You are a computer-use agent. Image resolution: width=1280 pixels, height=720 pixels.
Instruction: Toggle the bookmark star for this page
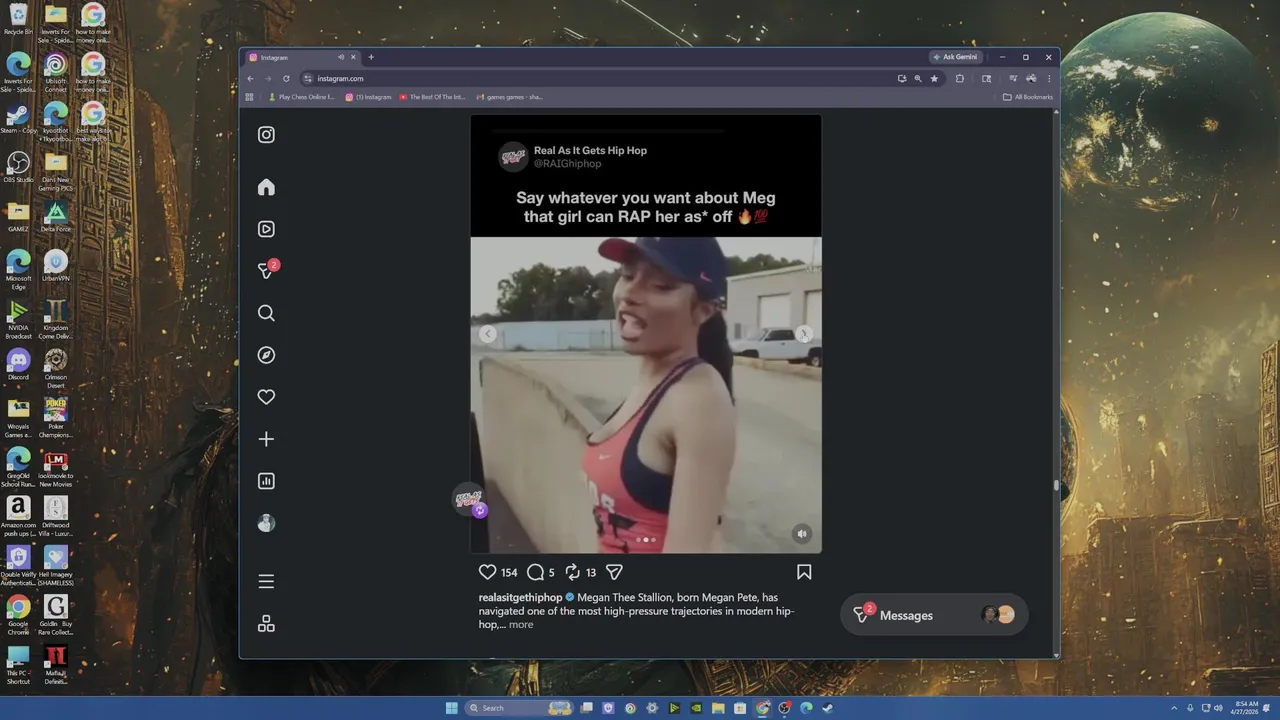coord(934,78)
